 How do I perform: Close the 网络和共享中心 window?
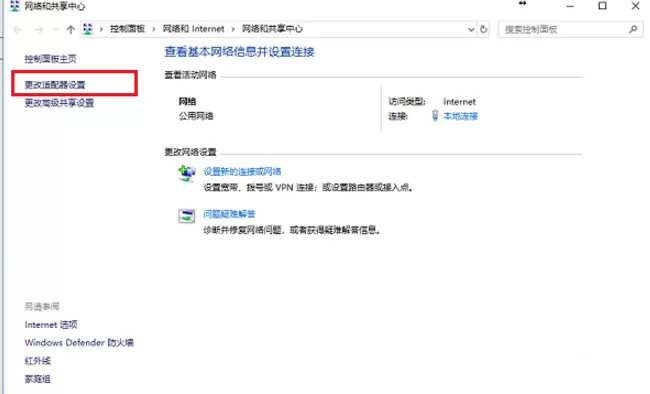pos(635,6)
